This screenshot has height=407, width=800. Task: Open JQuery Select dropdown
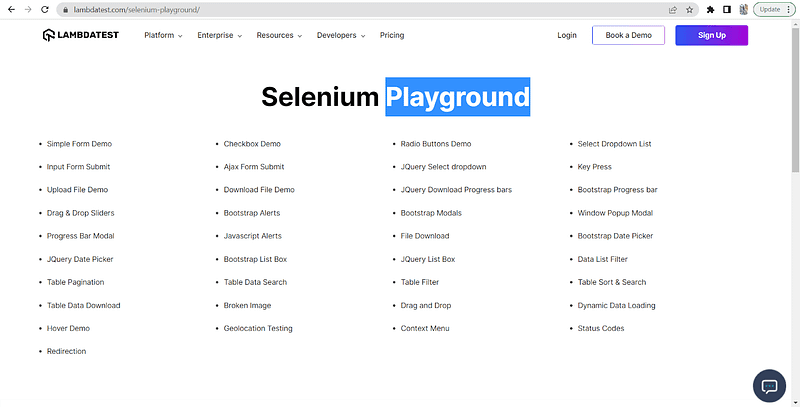point(443,167)
